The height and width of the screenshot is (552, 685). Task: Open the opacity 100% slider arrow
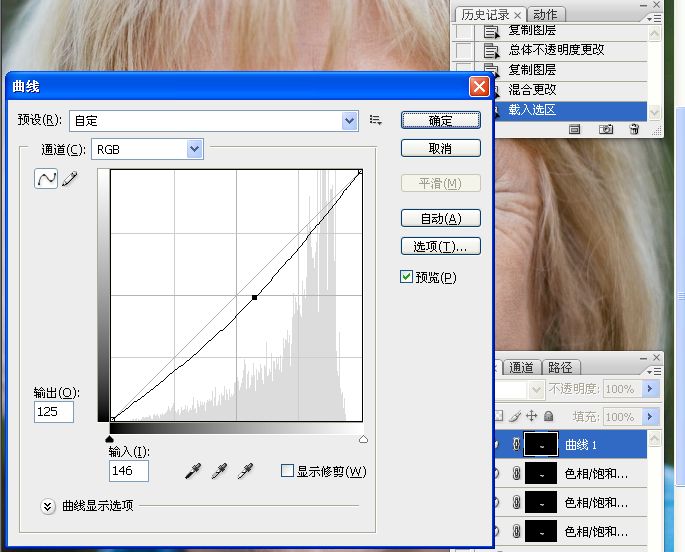pos(650,389)
